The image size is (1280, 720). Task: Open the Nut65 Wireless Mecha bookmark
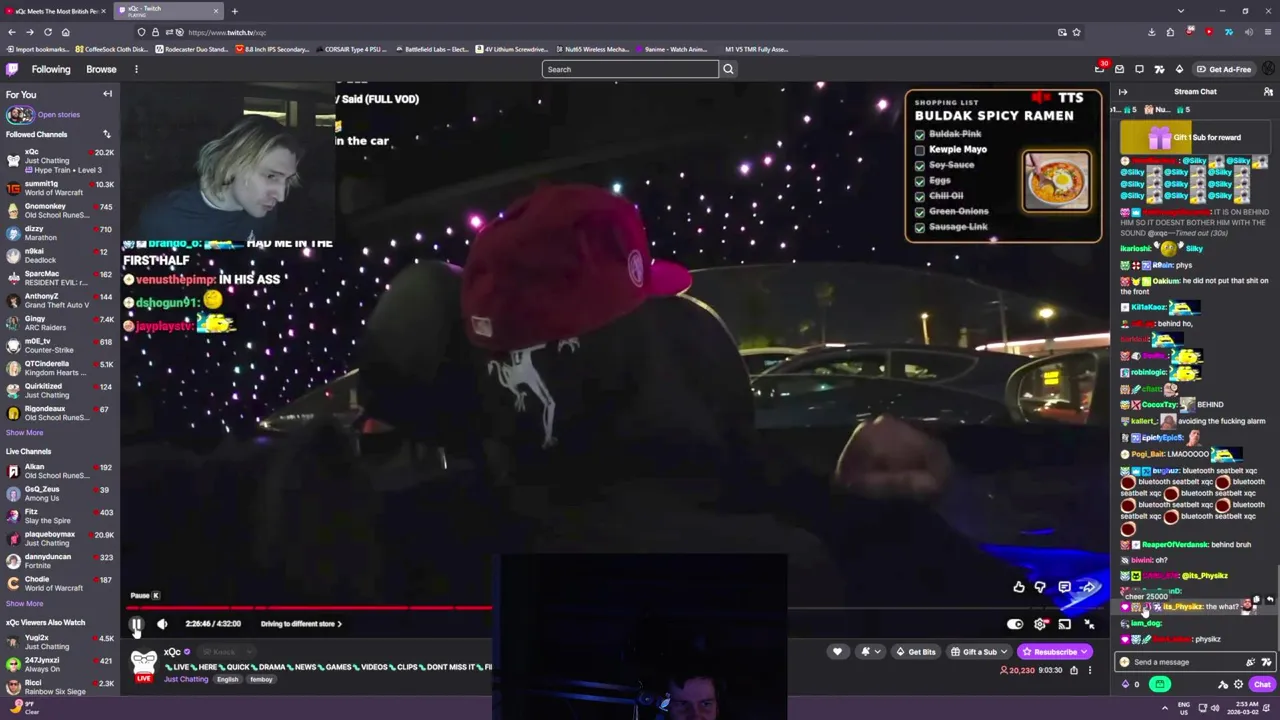click(592, 49)
